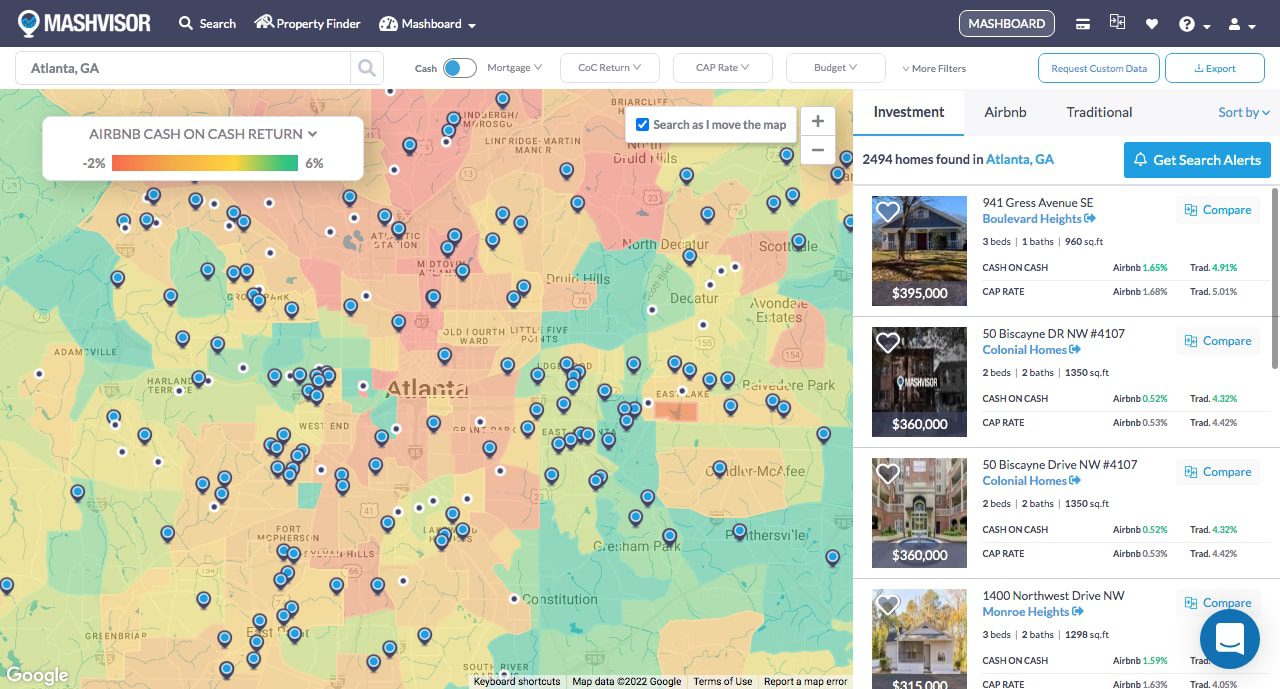Click the search magnifier icon beside Atlanta, GA

tap(366, 68)
